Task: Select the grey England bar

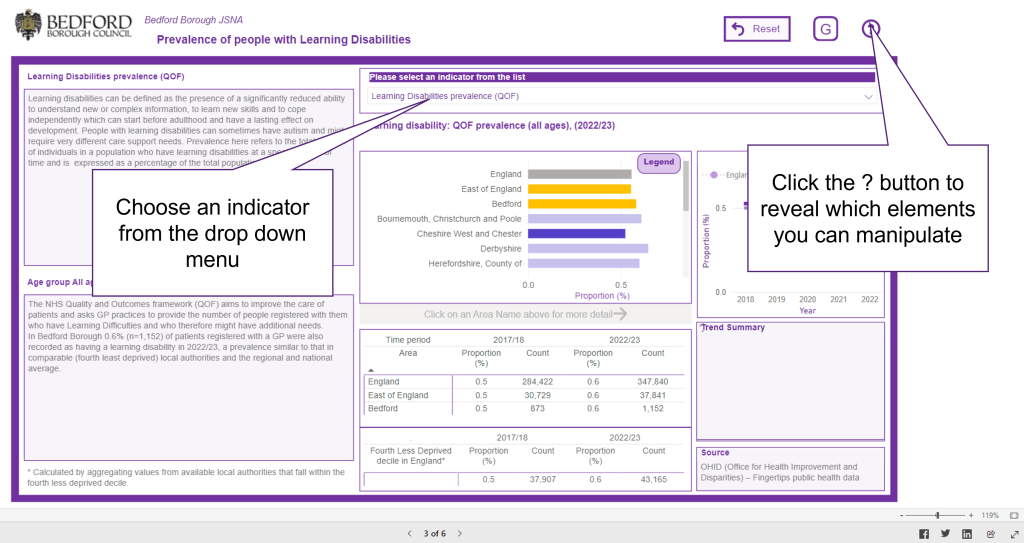Action: [579, 174]
